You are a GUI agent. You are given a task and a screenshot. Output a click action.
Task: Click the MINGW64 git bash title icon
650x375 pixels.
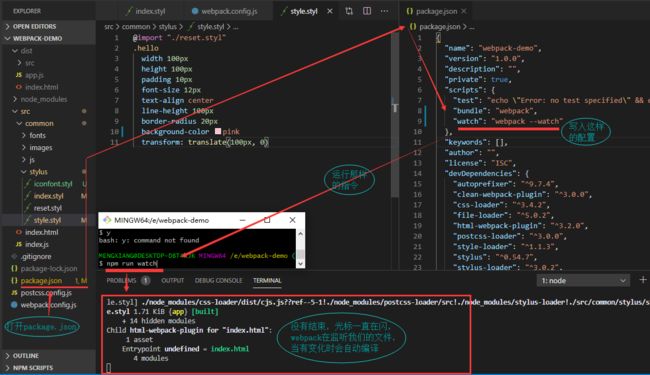click(x=107, y=220)
